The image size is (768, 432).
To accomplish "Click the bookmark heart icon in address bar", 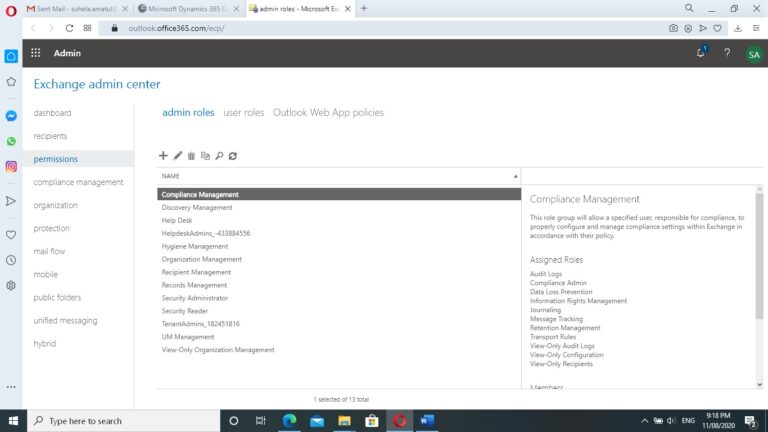I will click(x=718, y=28).
